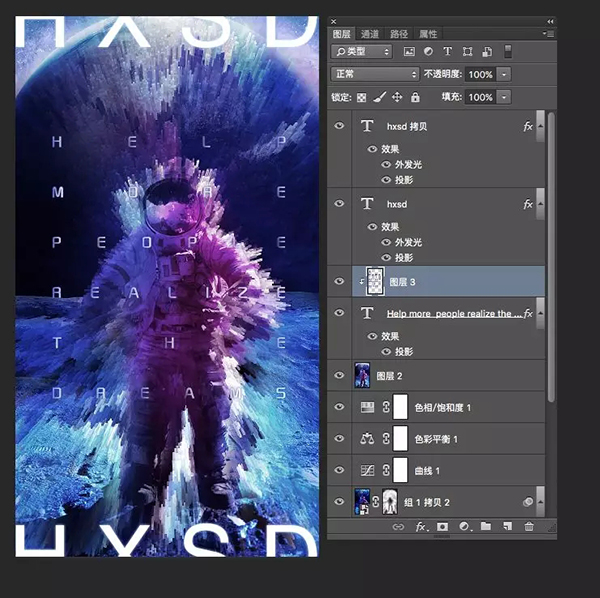Open the 填充 slider arrow
Screen dimensions: 600x598
pos(504,97)
